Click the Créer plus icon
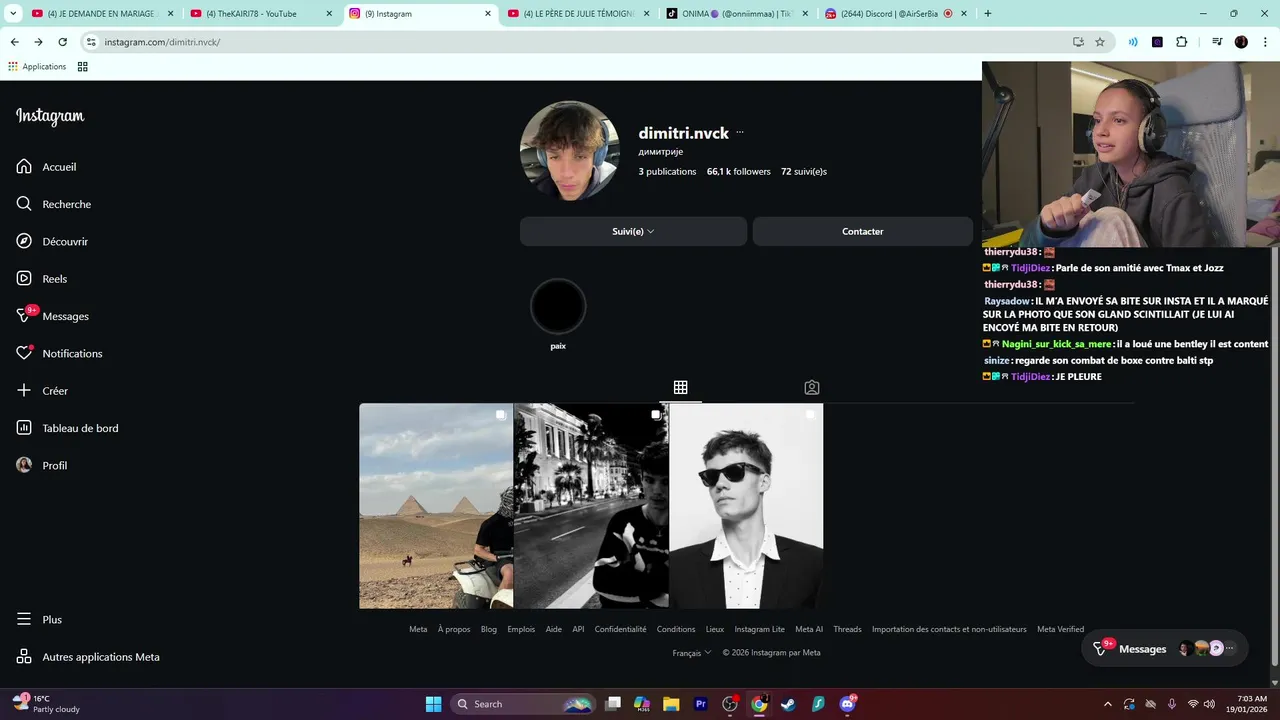The image size is (1280, 720). tap(24, 391)
